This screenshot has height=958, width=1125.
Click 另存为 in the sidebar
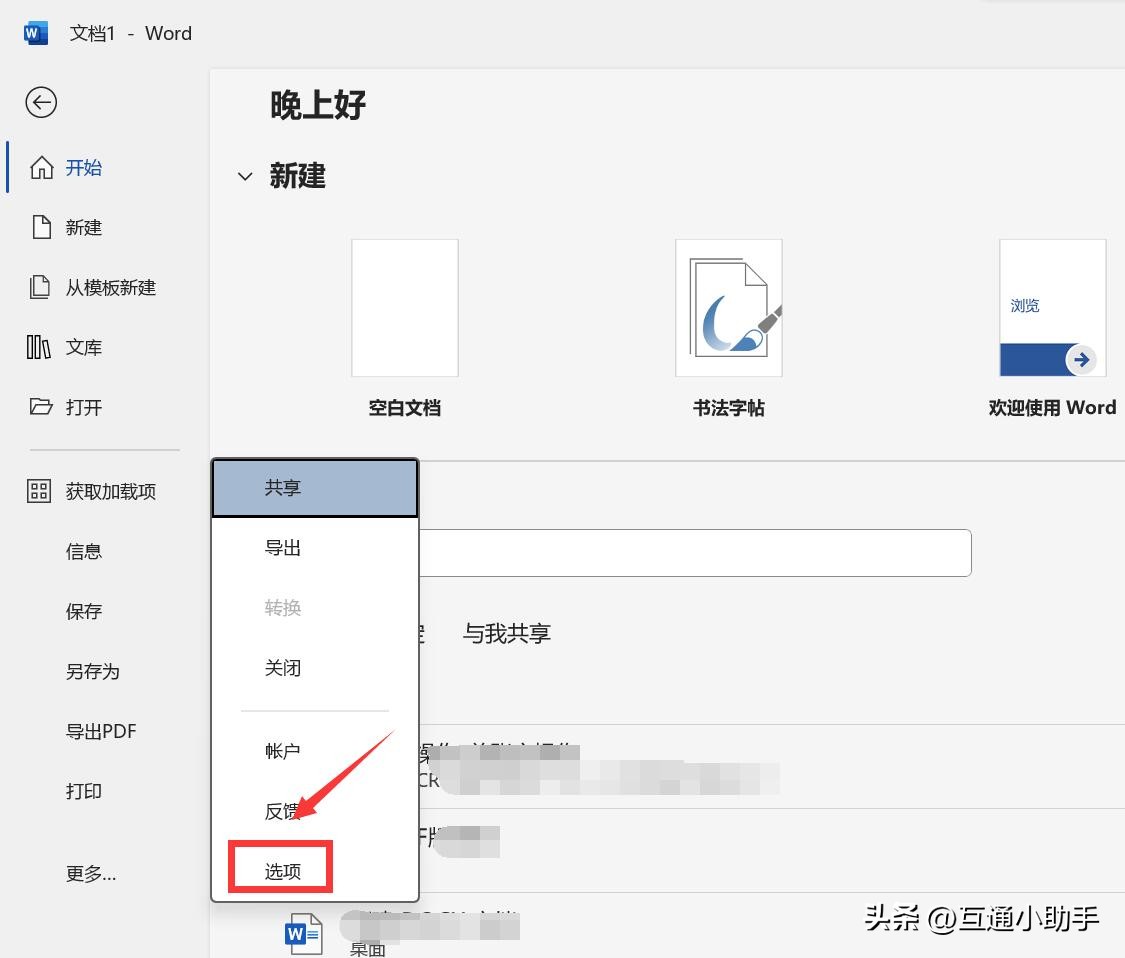point(93,672)
